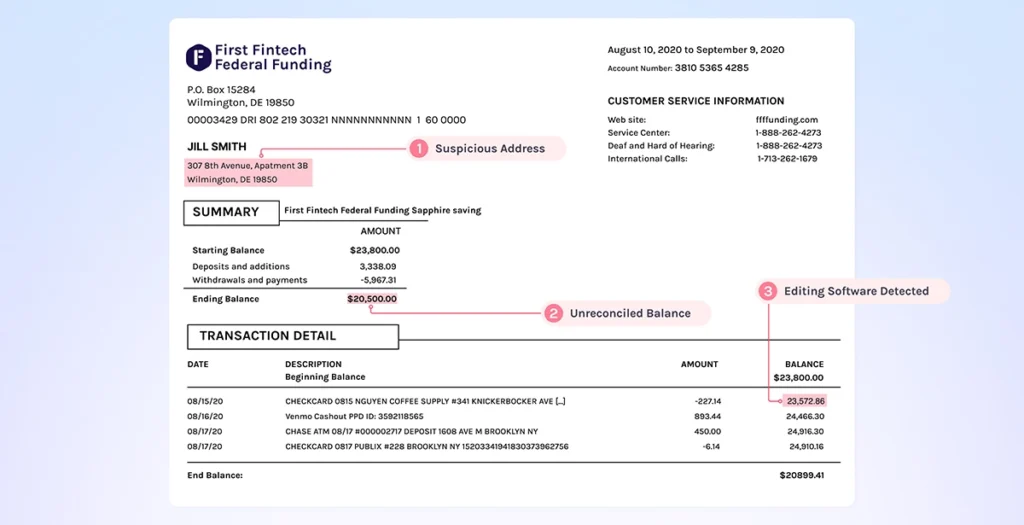
Task: Click the Service Center phone number
Action: [789, 133]
